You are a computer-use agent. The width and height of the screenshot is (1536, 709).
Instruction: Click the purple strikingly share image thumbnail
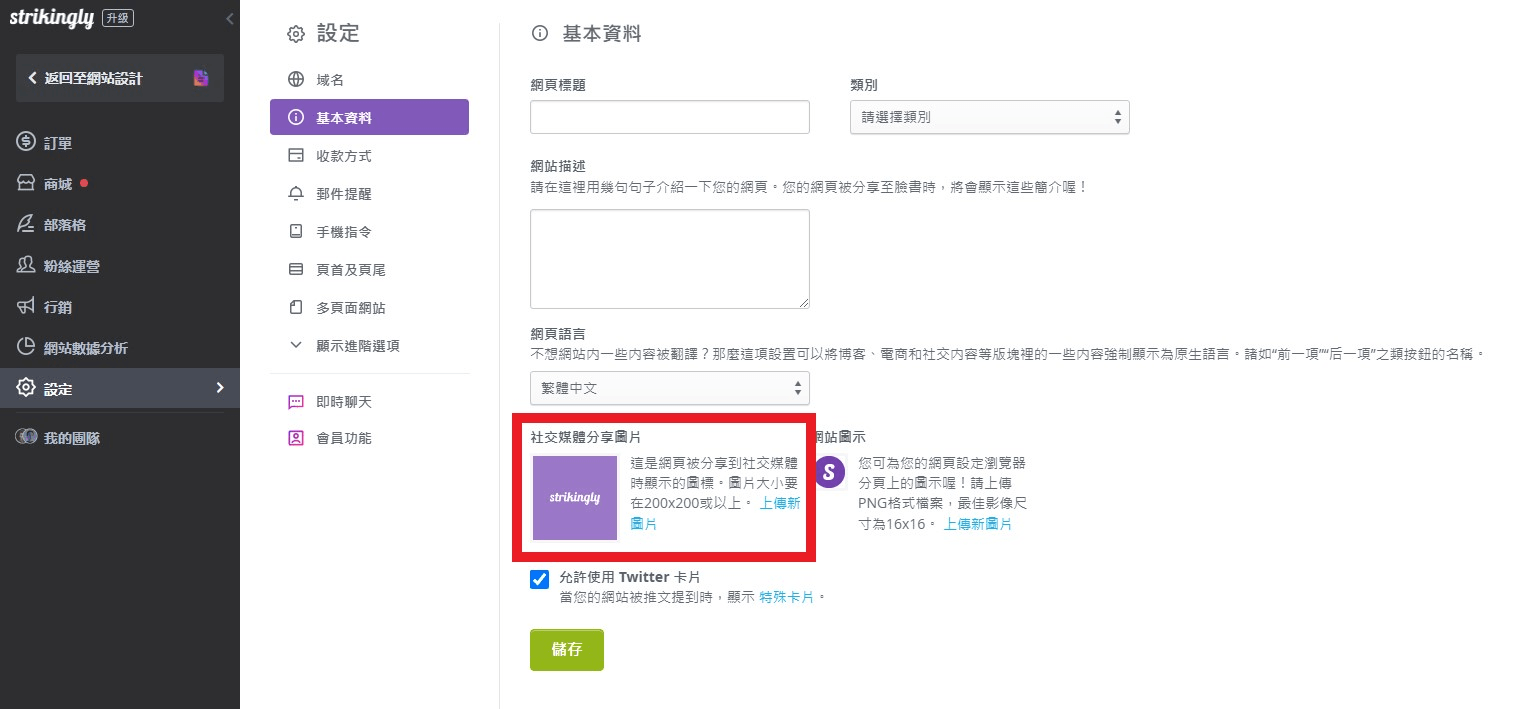point(574,497)
